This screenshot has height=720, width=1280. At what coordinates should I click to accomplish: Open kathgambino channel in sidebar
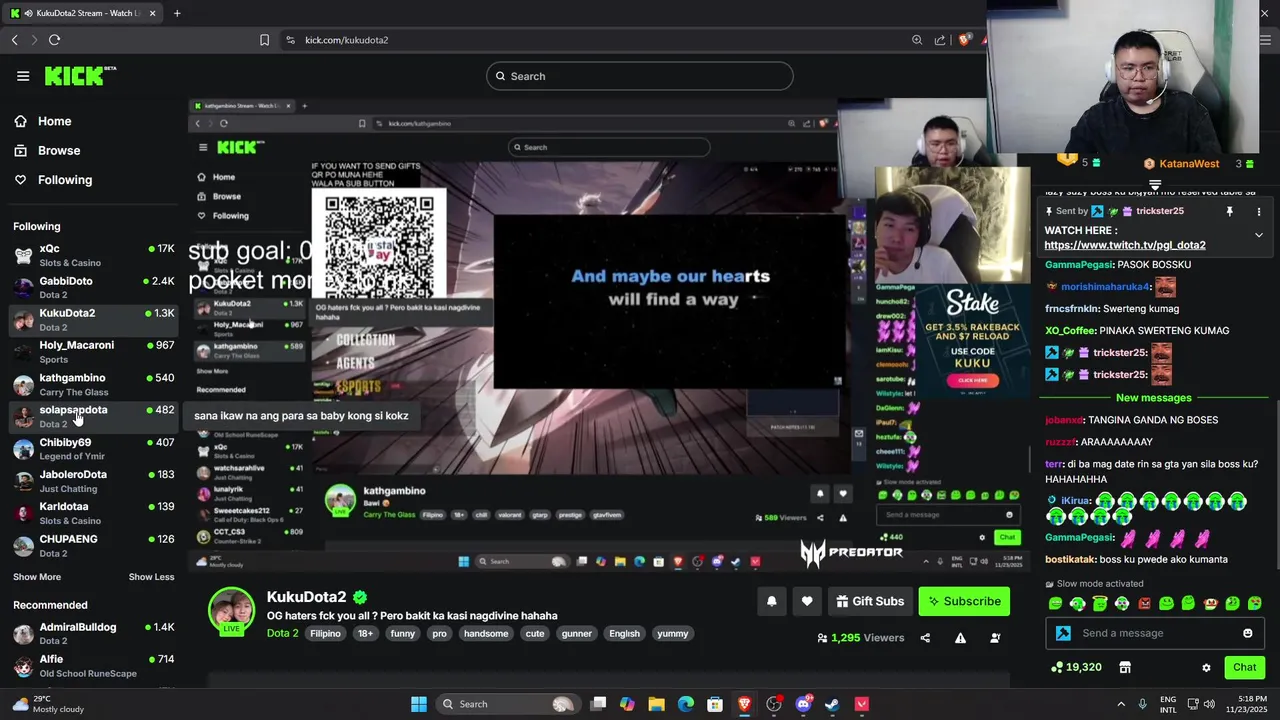point(93,385)
